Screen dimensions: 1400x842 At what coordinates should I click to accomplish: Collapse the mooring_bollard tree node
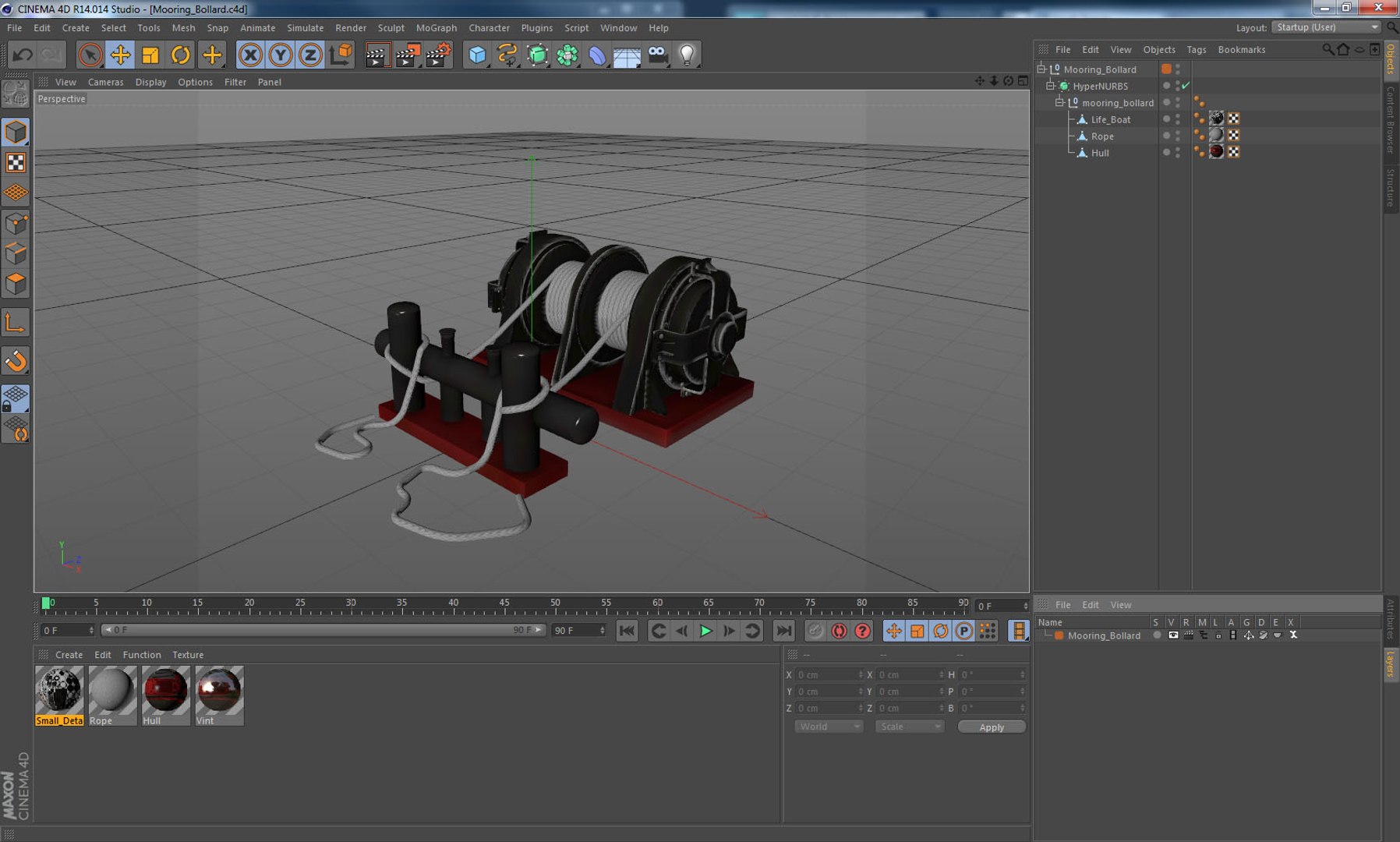[1059, 103]
